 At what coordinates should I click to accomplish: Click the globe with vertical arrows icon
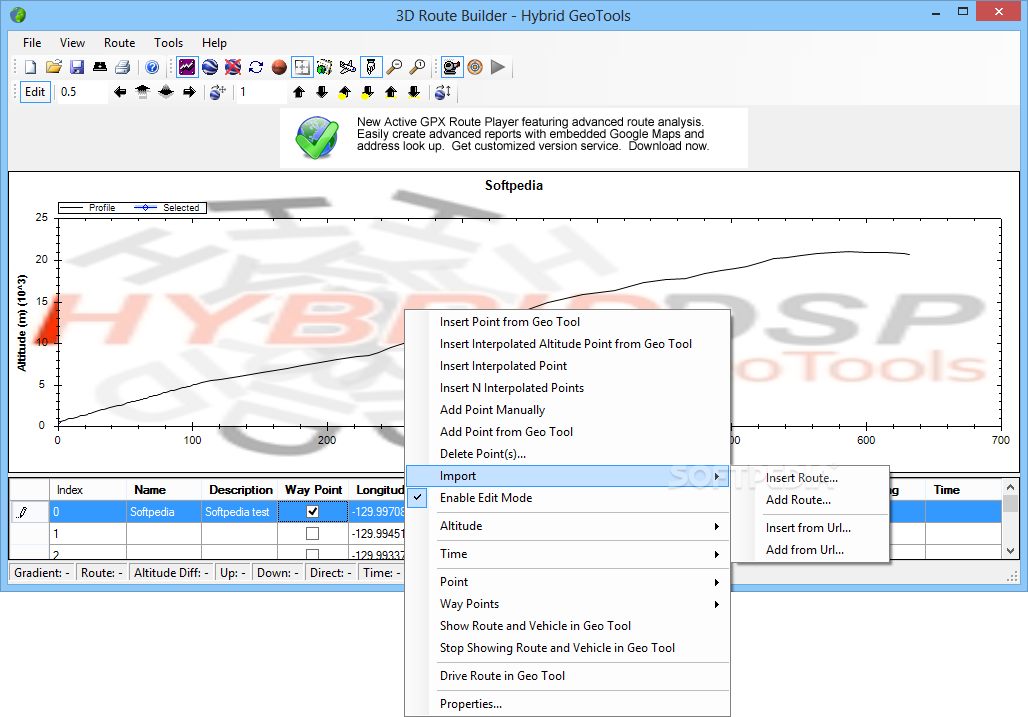(443, 92)
